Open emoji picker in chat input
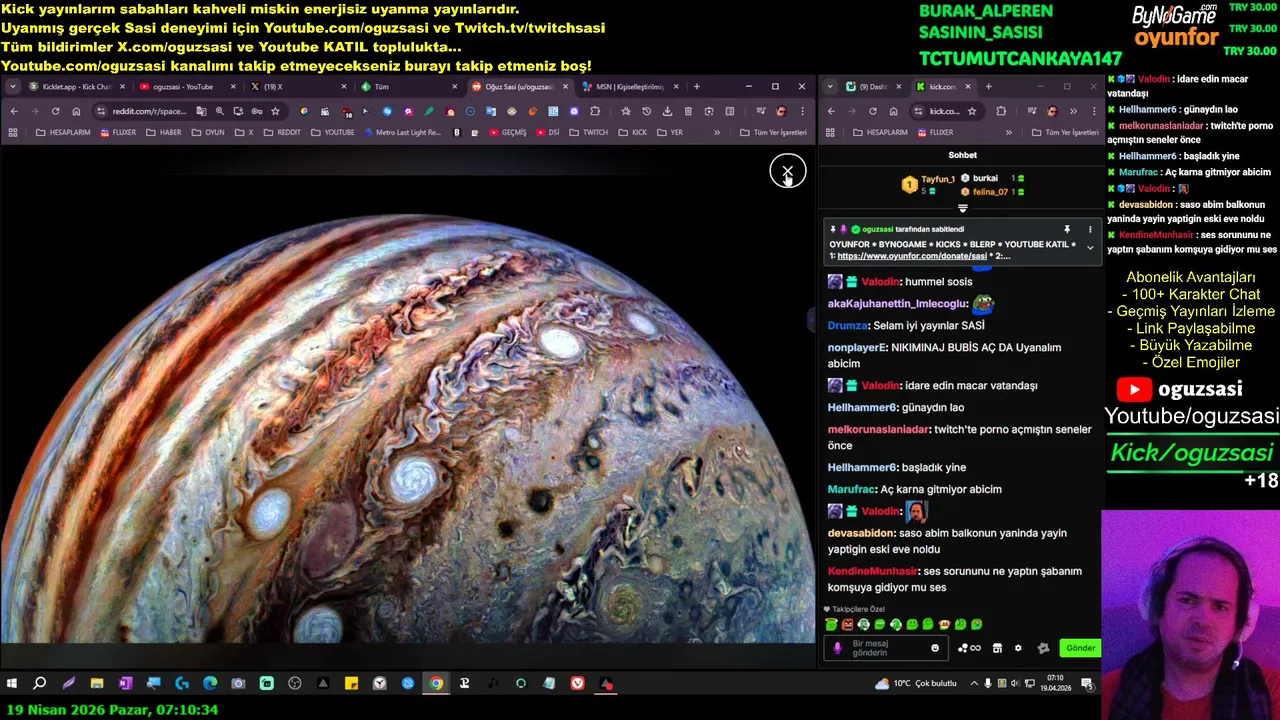The height and width of the screenshot is (720, 1280). [935, 648]
